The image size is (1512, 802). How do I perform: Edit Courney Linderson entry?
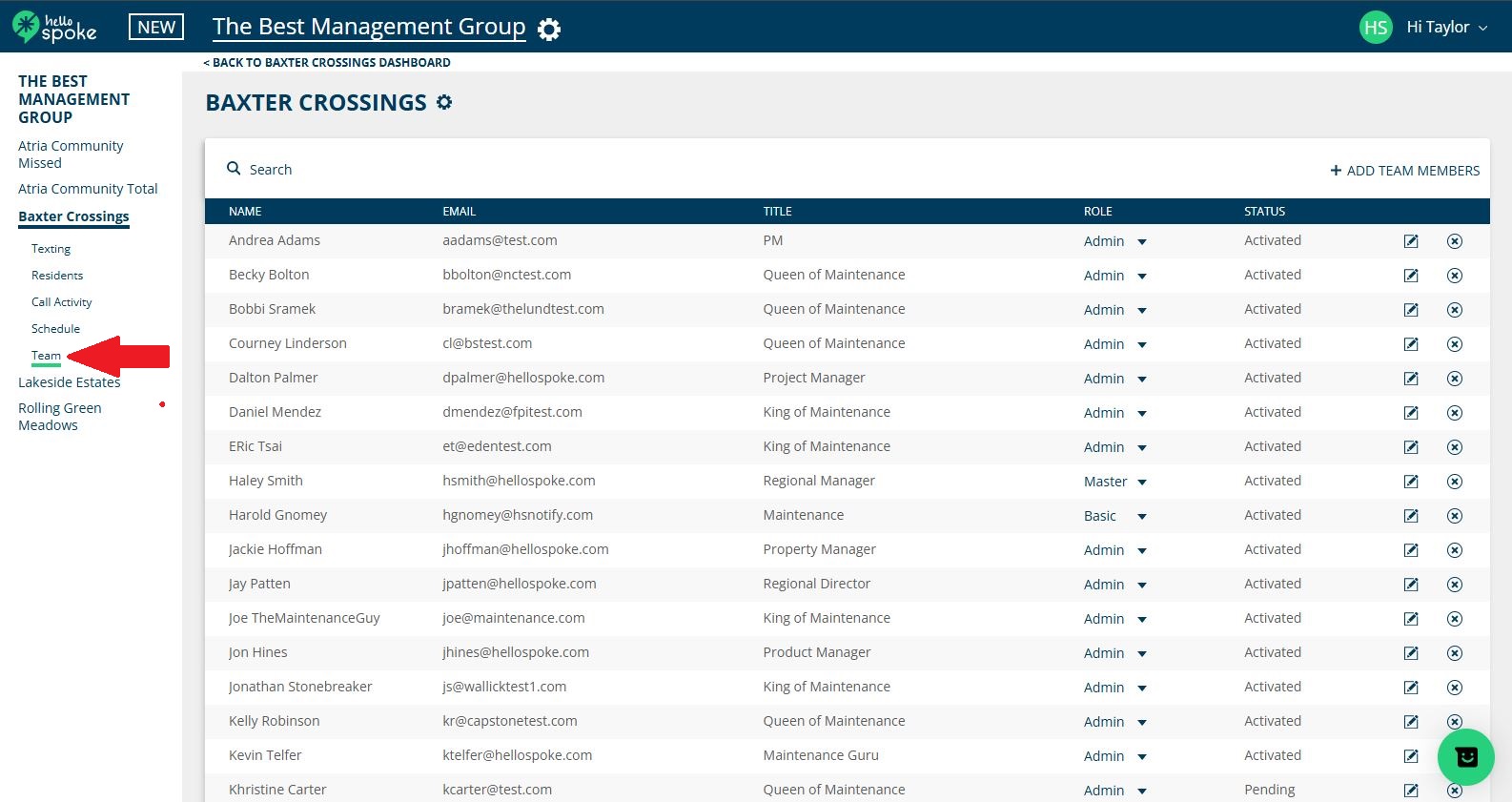click(x=1411, y=344)
